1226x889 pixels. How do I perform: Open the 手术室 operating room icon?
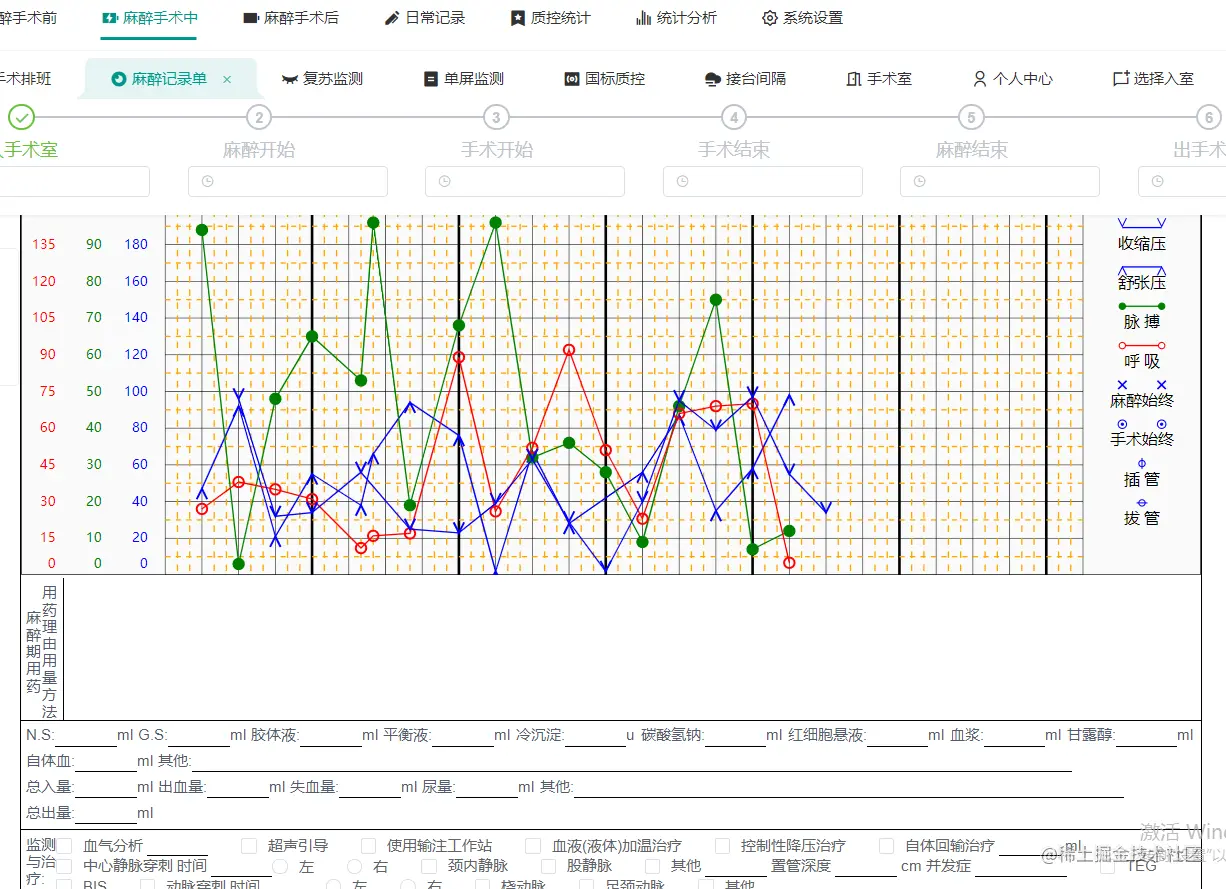pos(879,79)
